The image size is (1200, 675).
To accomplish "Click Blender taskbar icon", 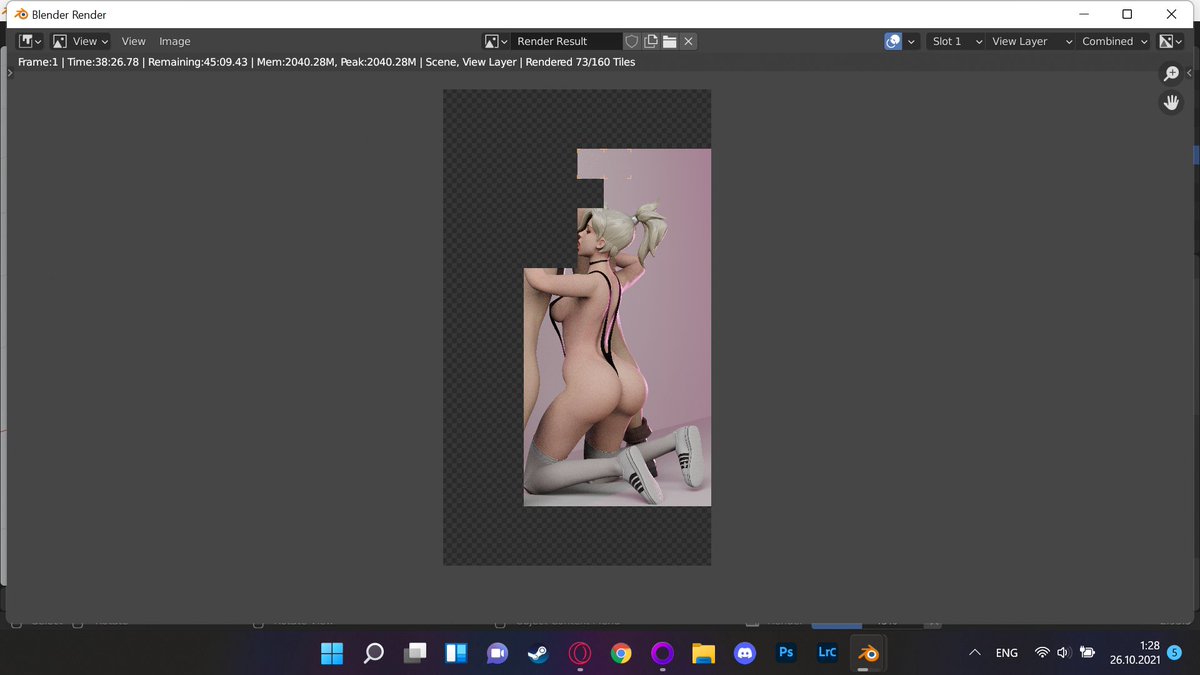I will pyautogui.click(x=868, y=653).
